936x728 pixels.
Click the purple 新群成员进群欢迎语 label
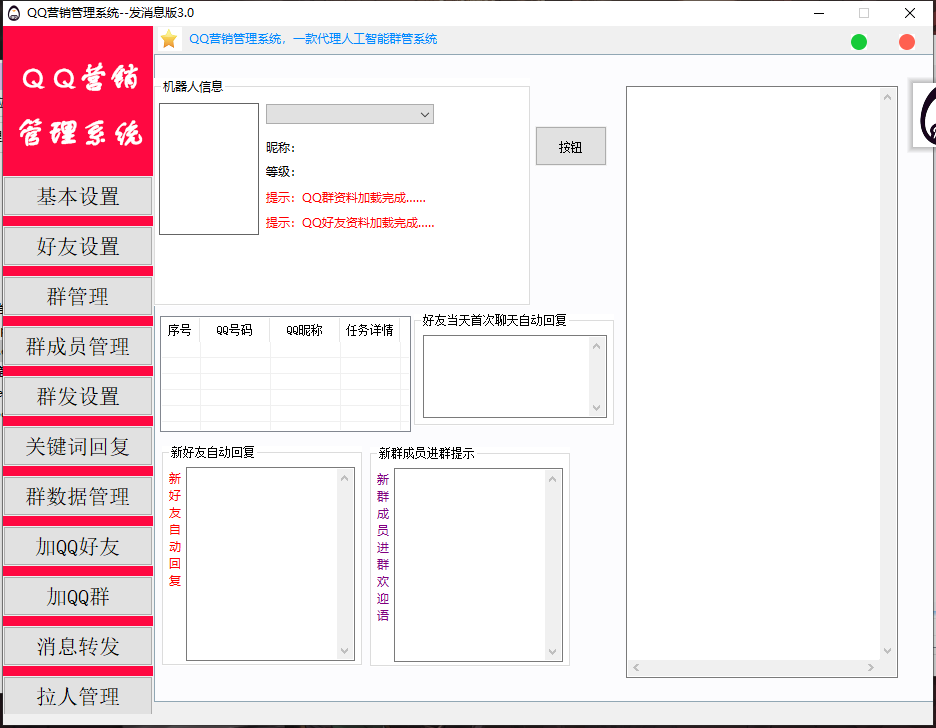tap(383, 547)
